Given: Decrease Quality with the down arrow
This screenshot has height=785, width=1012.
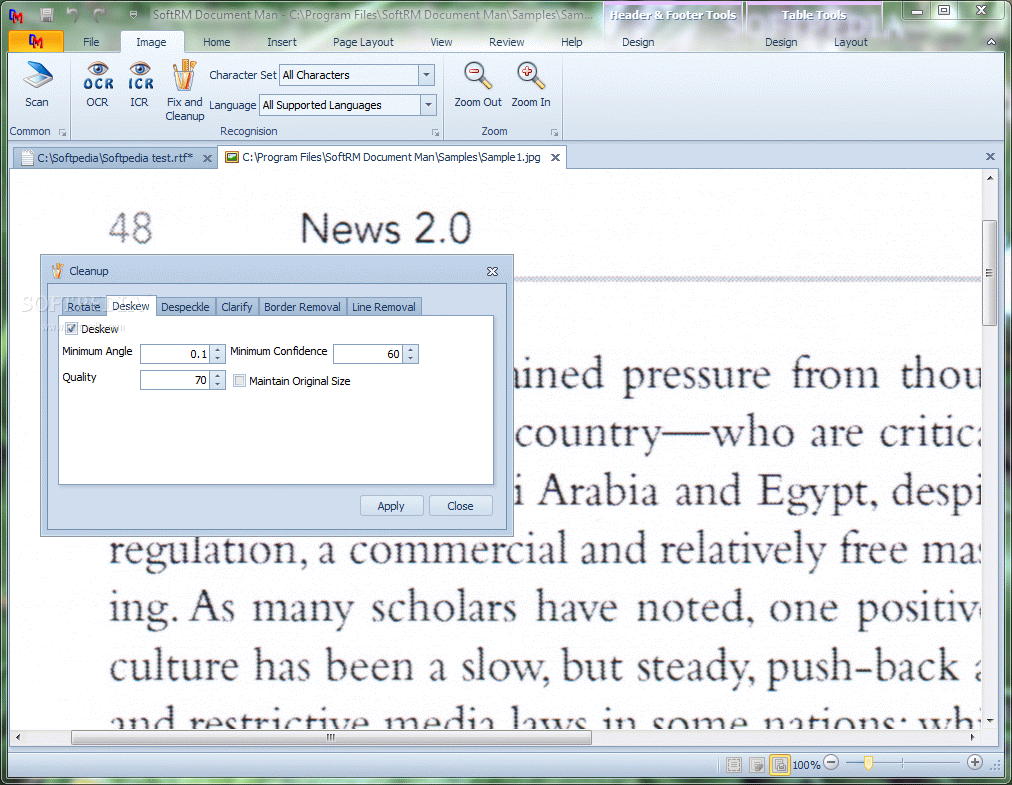Looking at the screenshot, I should (x=218, y=385).
